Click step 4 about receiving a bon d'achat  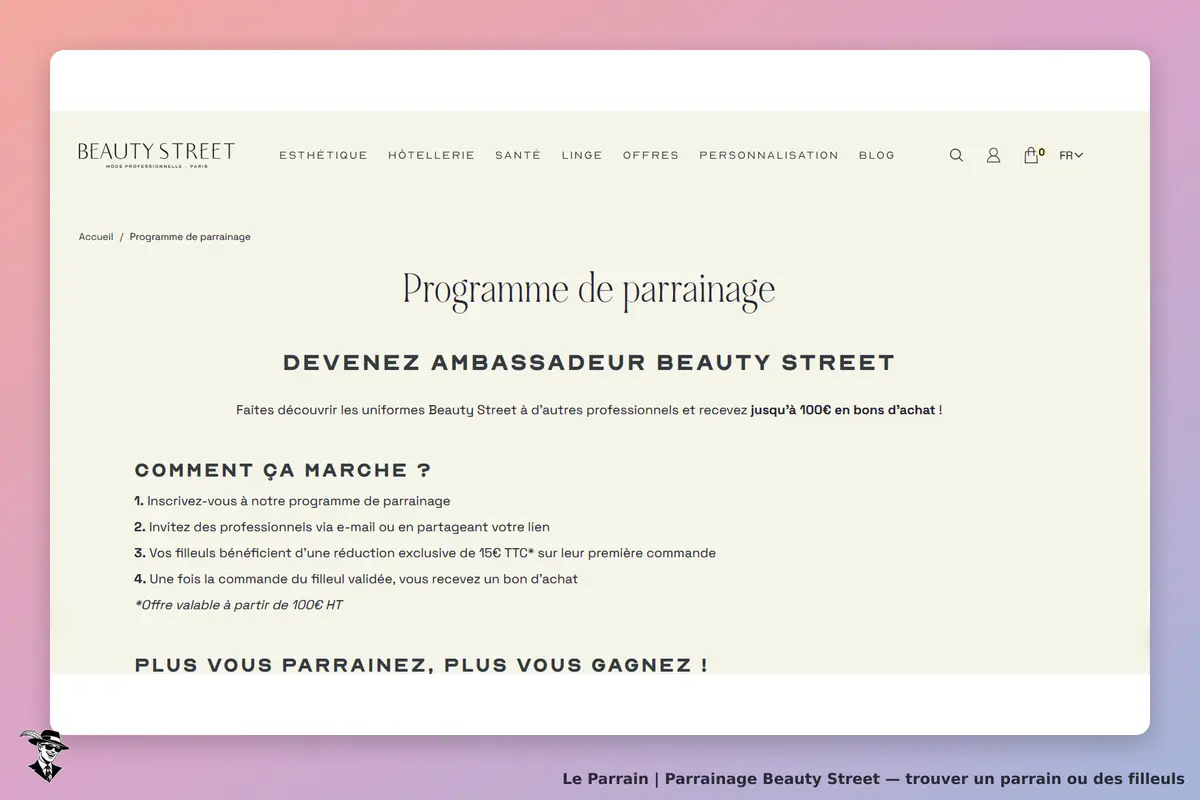tap(356, 579)
